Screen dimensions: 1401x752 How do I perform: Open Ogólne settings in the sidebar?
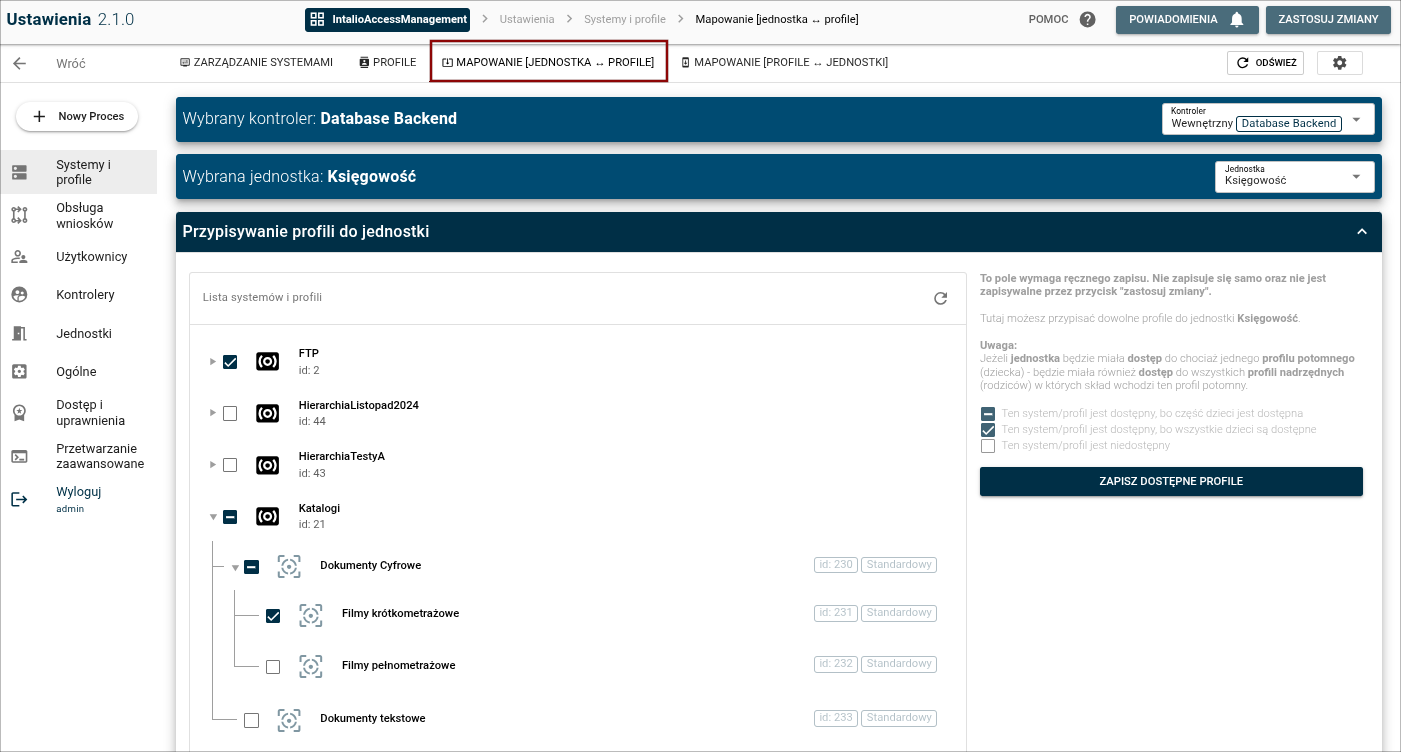pos(78,372)
